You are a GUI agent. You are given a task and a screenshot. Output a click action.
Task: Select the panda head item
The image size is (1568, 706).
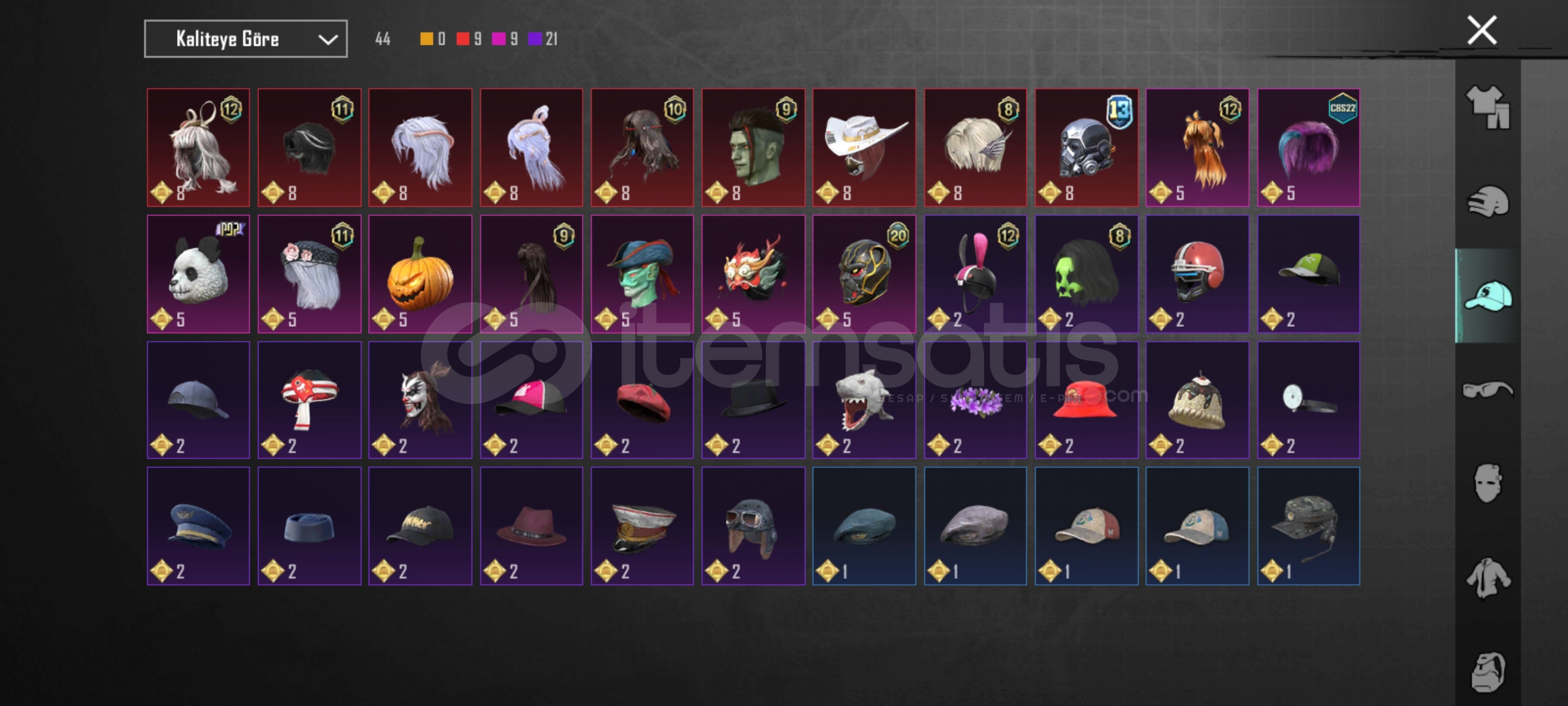tap(198, 274)
